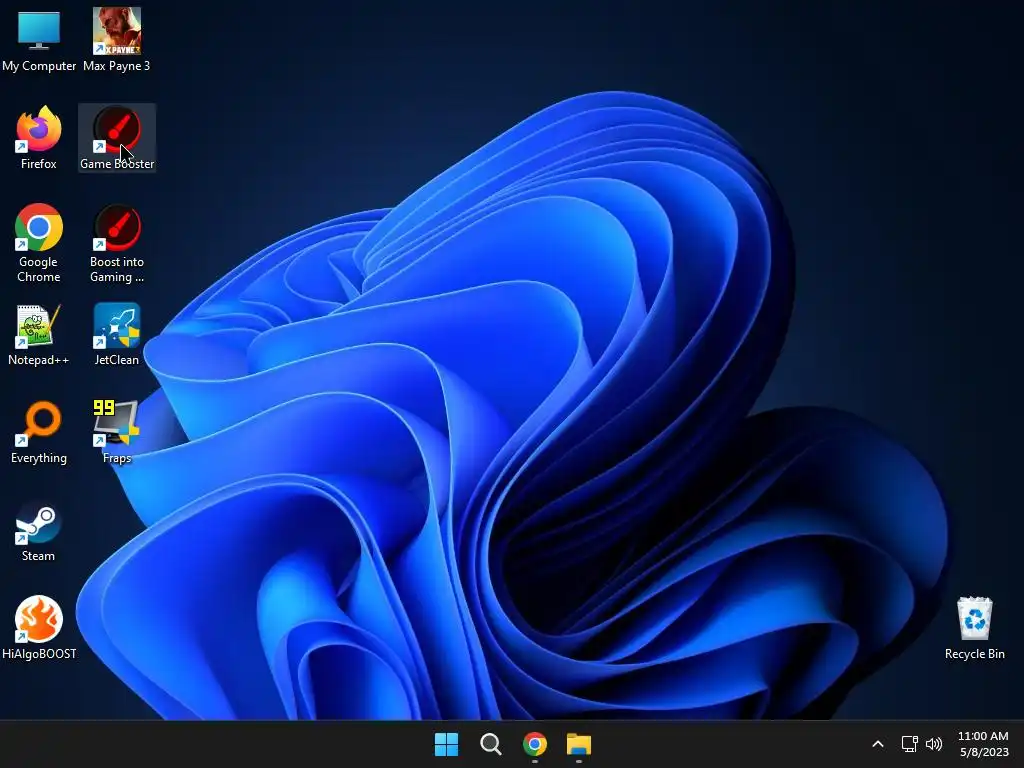1024x768 pixels.
Task: Select the Game Booster shortcut
Action: [117, 138]
